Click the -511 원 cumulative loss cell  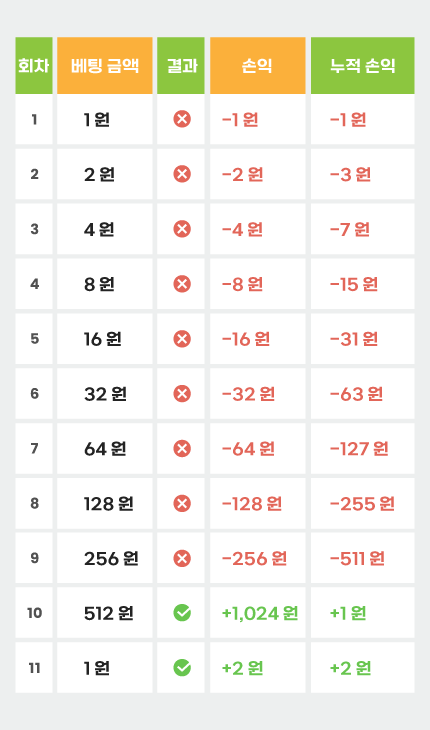pyautogui.click(x=363, y=558)
